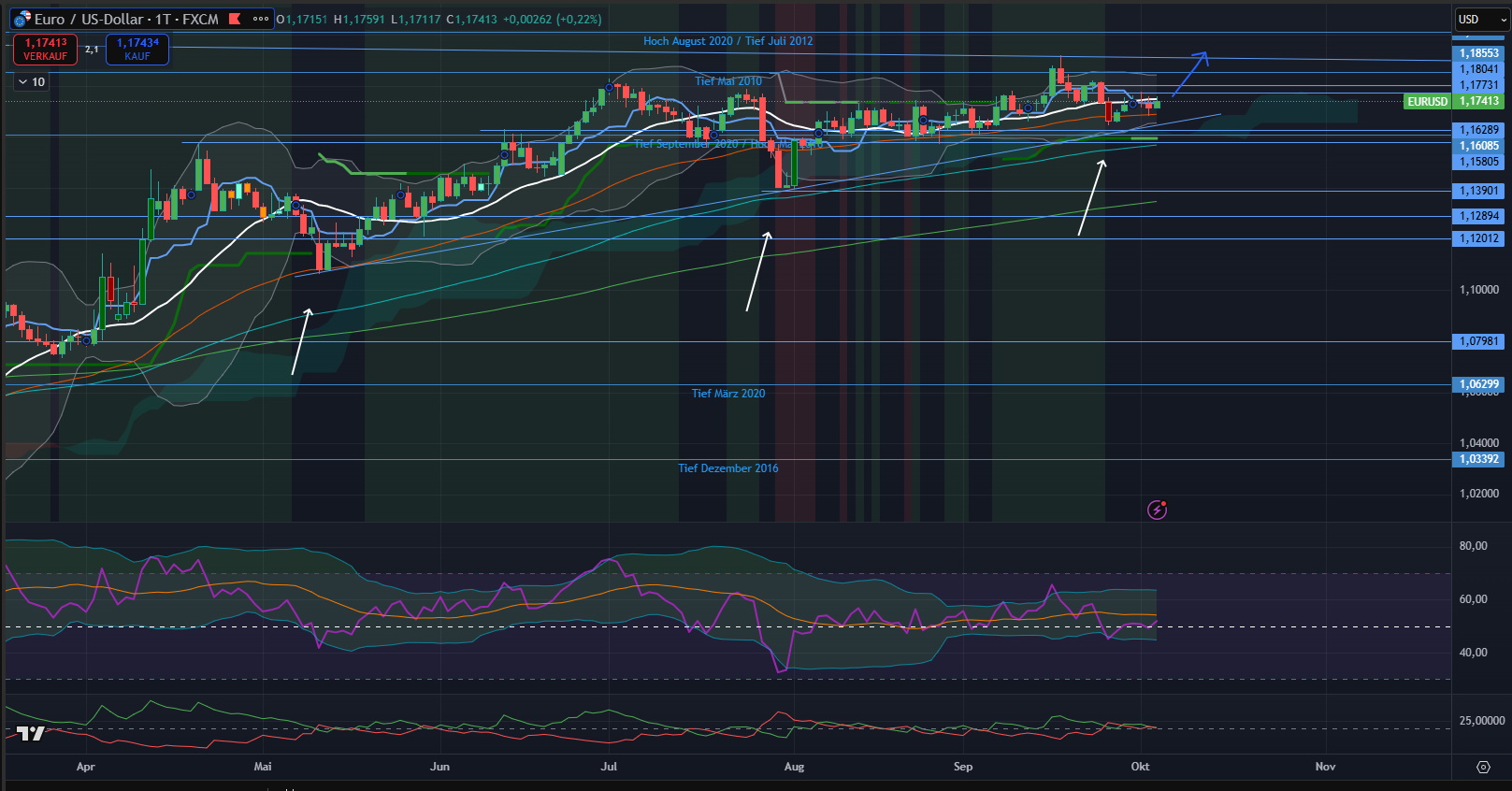Viewport: 1512px width, 791px height.
Task: Click the TradingView logo at bottom left
Action: point(31,733)
